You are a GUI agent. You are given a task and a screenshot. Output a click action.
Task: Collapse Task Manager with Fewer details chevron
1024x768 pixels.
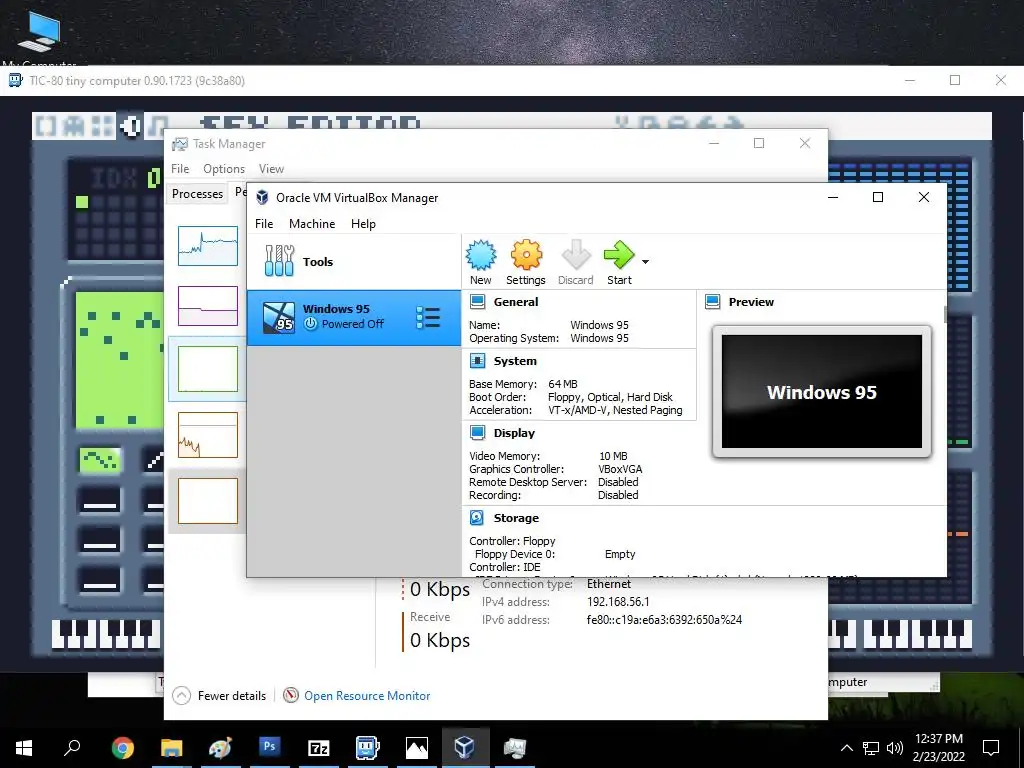(x=181, y=696)
